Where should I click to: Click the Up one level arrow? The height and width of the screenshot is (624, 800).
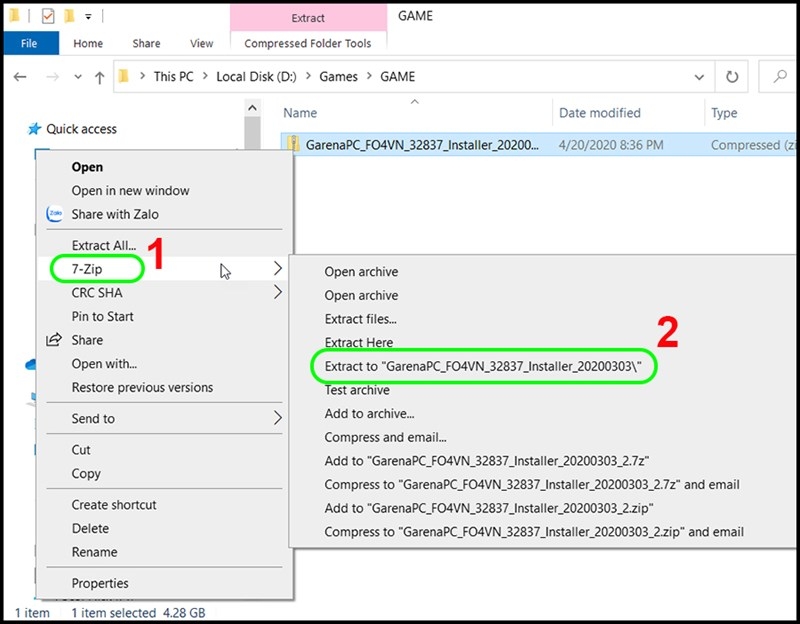(x=99, y=78)
